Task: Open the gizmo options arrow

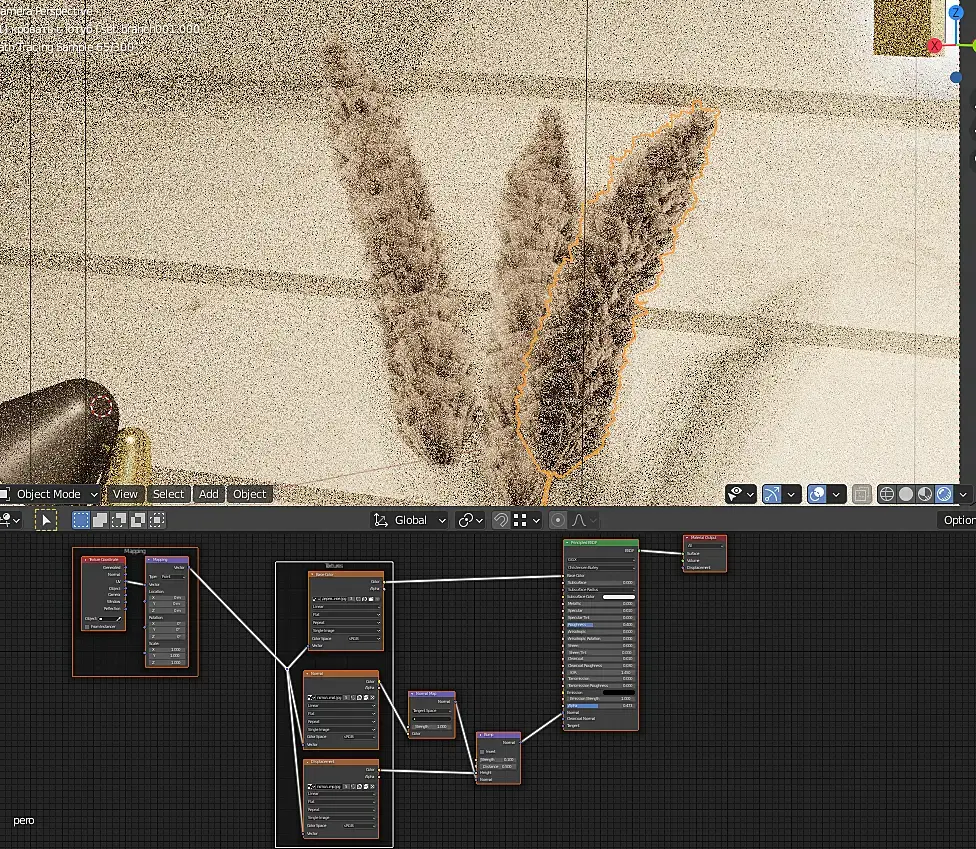Action: point(791,494)
